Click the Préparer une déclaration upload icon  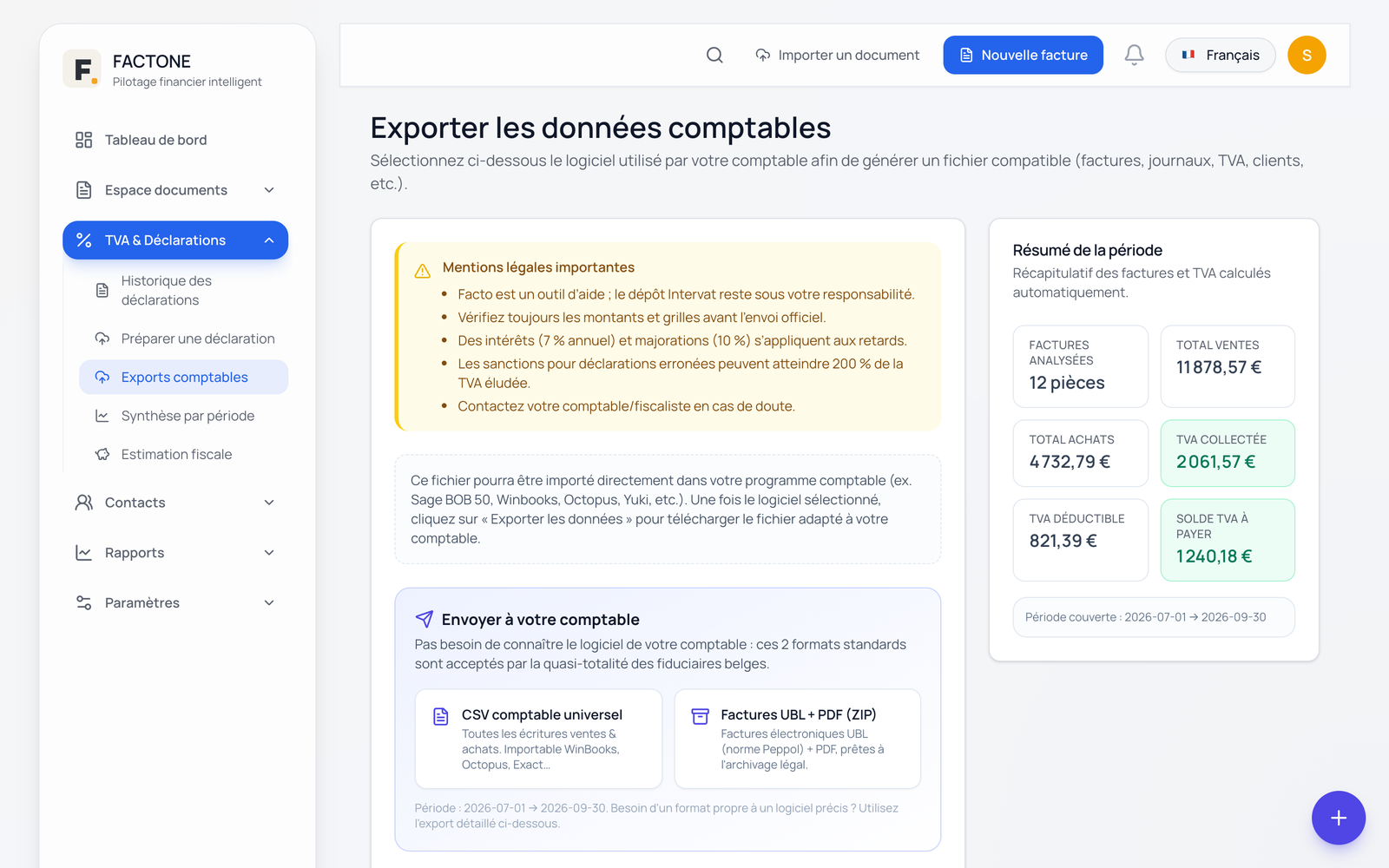pyautogui.click(x=102, y=339)
